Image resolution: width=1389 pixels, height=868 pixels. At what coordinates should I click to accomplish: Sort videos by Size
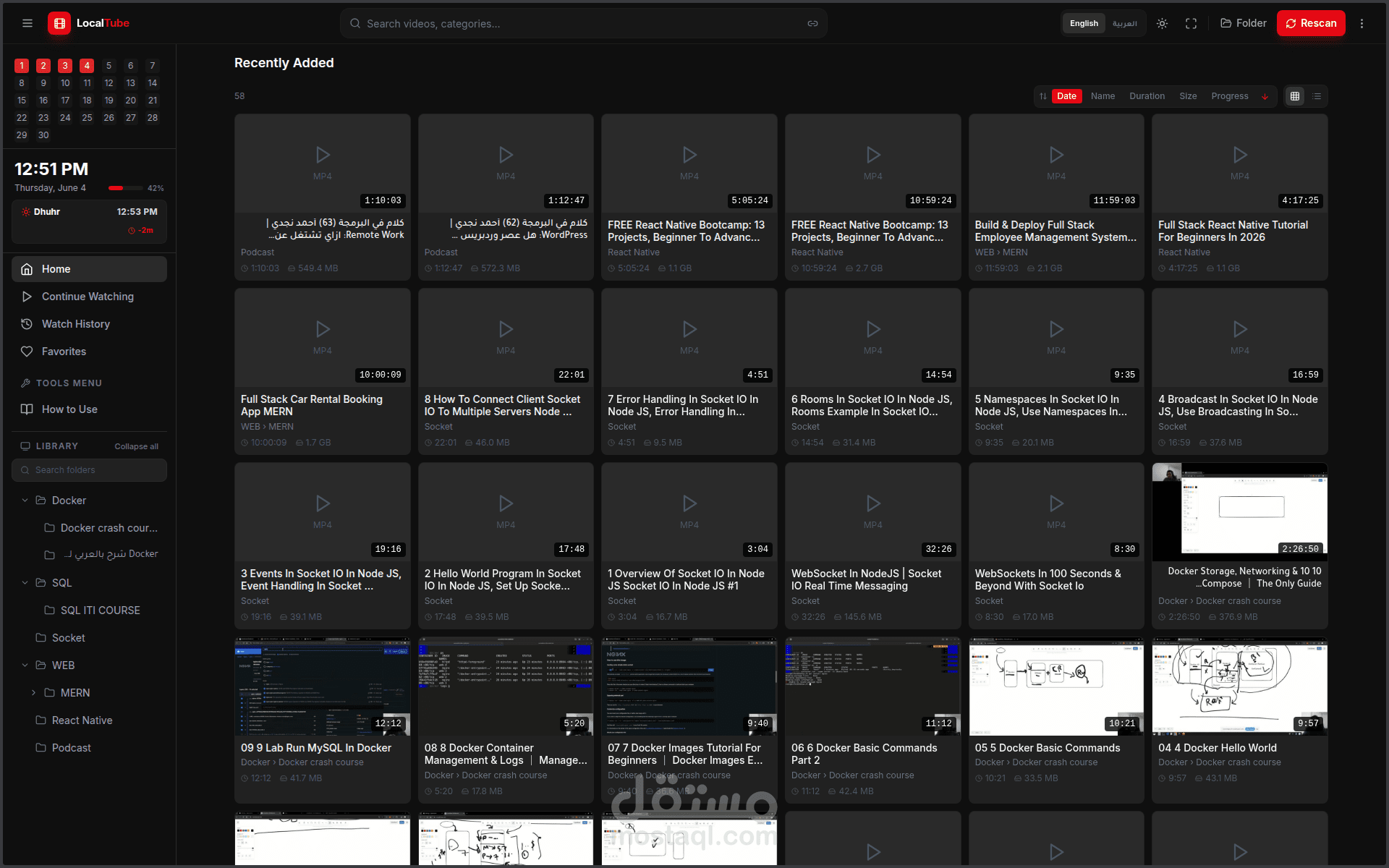[1188, 96]
